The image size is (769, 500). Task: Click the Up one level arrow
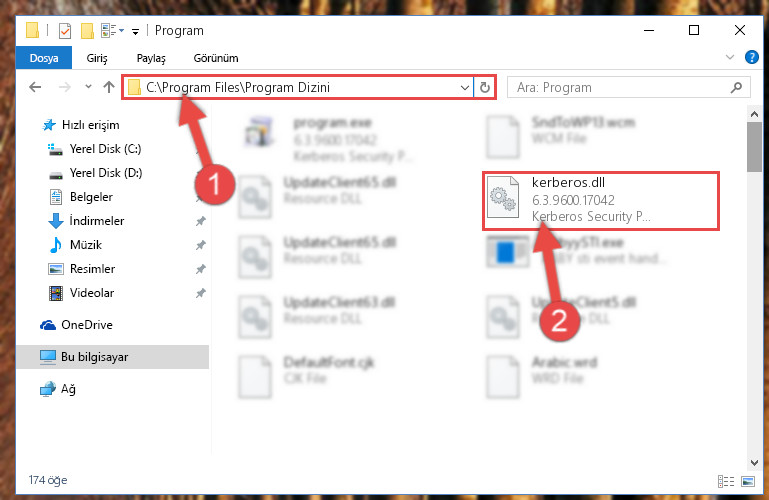pyautogui.click(x=109, y=87)
